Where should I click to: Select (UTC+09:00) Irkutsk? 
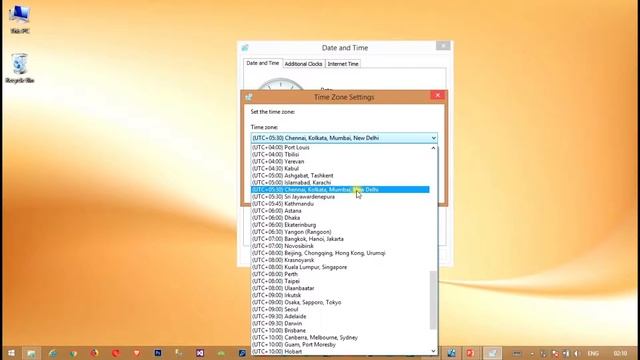pyautogui.click(x=340, y=295)
